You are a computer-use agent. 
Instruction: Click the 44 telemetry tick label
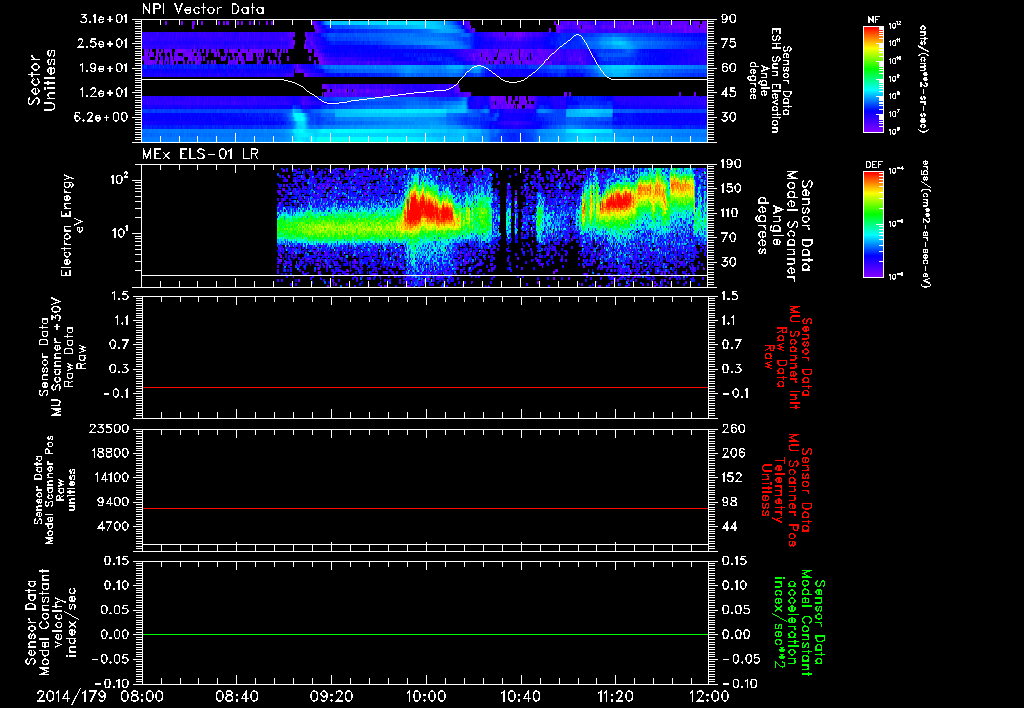pyautogui.click(x=729, y=526)
